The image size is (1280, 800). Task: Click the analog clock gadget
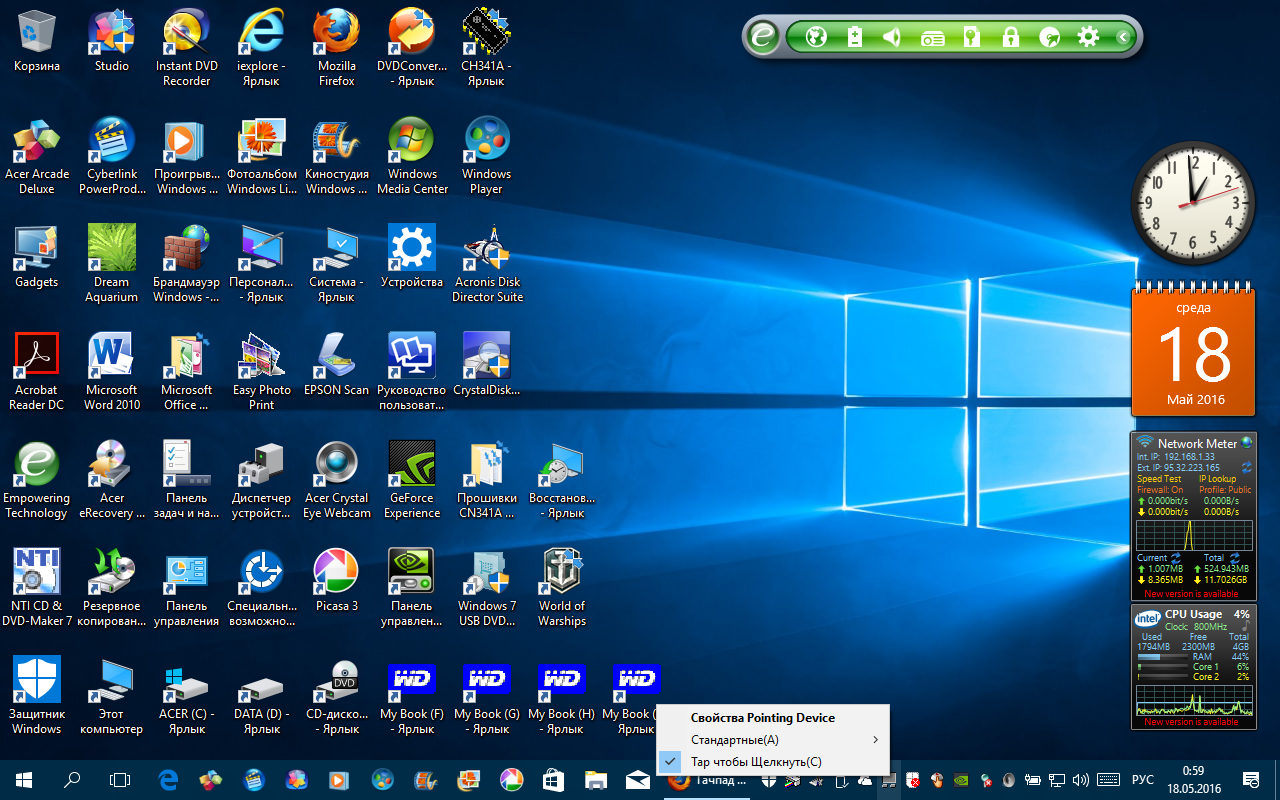(1193, 203)
